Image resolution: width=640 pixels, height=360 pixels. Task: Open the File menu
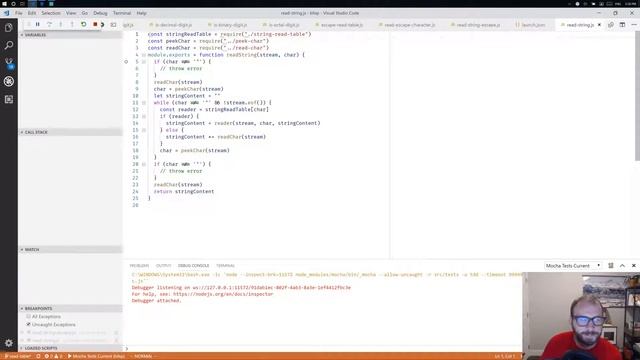[19, 13]
